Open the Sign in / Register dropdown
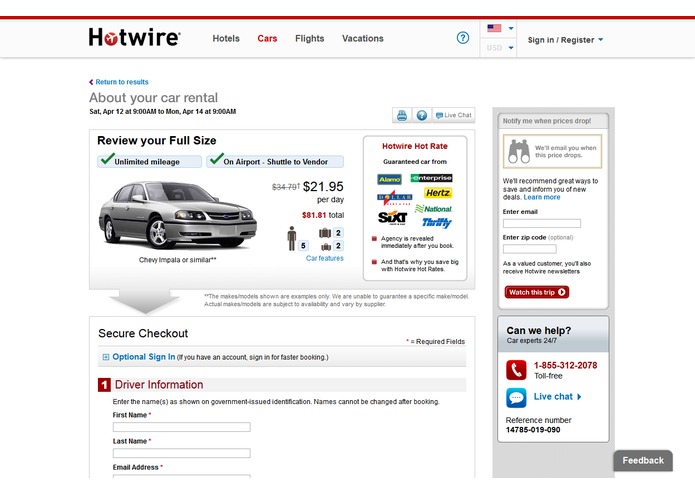This screenshot has height=494, width=695. pyautogui.click(x=565, y=40)
